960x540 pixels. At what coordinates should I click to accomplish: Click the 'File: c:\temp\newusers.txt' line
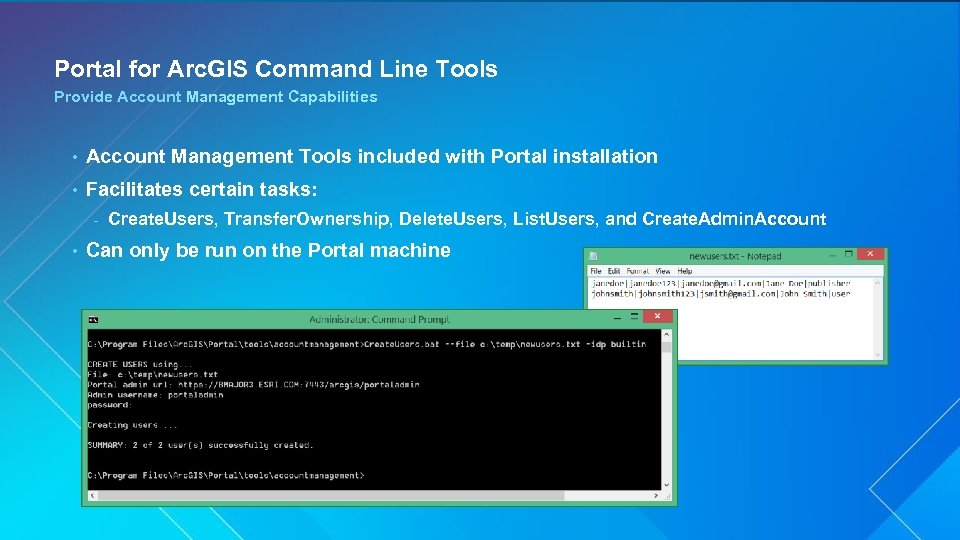click(x=152, y=374)
